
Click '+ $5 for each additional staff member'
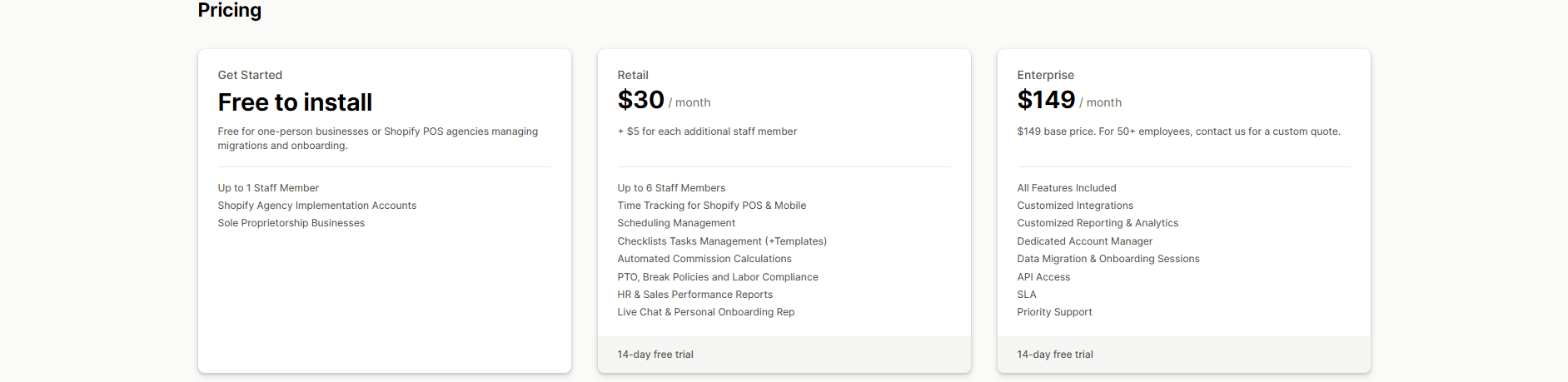click(x=707, y=131)
